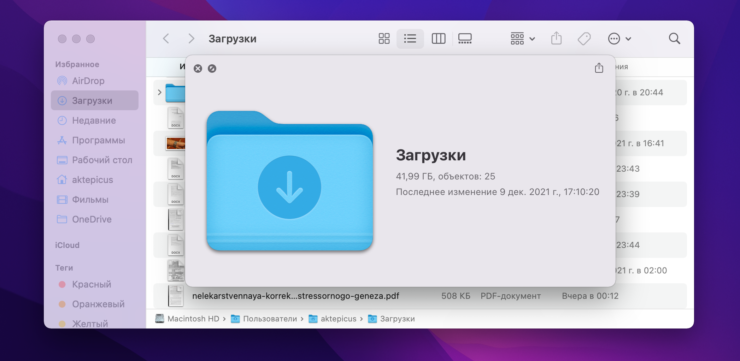Open Программы in the sidebar
740x361 pixels.
click(94, 140)
